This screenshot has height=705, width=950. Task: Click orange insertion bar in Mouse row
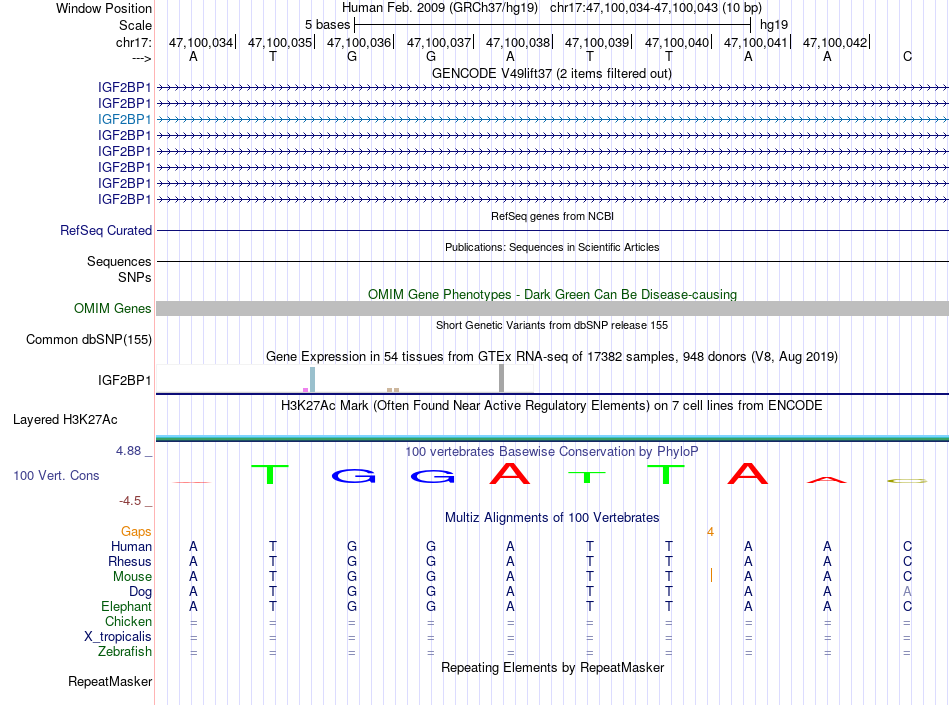coord(711,575)
